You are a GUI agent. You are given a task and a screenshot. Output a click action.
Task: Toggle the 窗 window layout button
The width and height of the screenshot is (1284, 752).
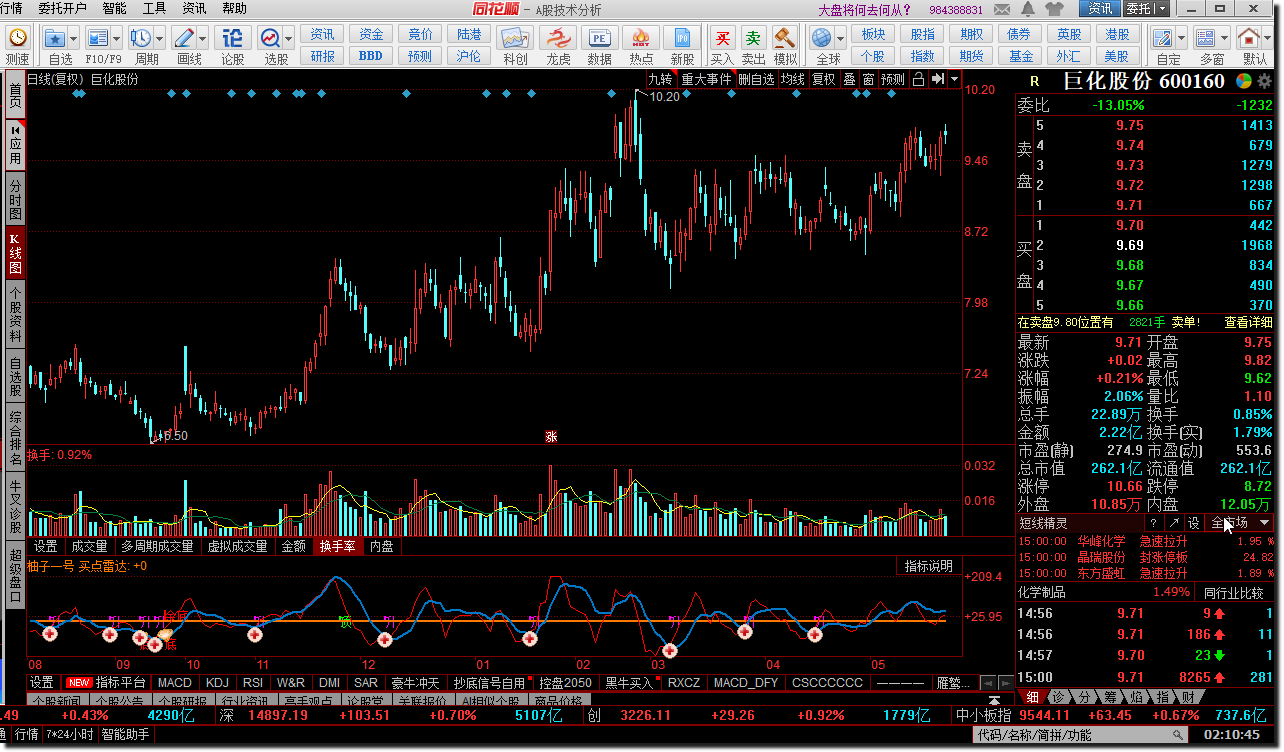(x=868, y=79)
